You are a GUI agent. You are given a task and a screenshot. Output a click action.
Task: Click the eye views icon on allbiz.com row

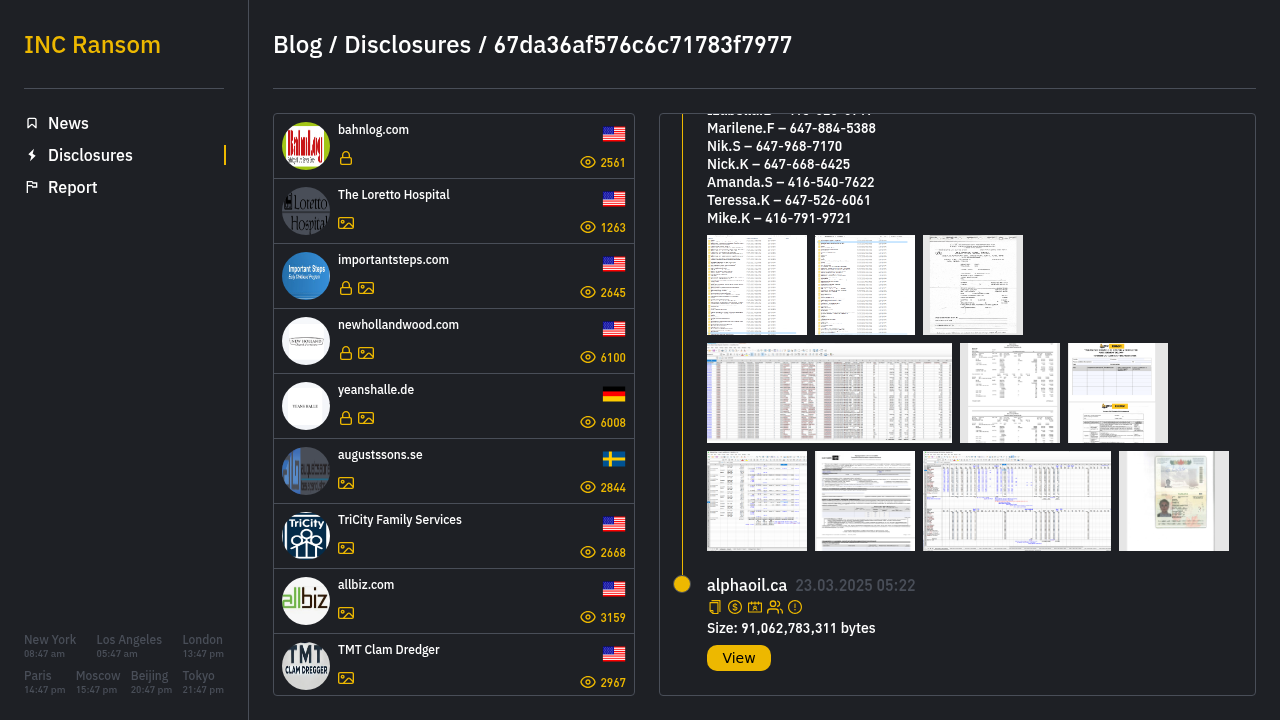click(x=588, y=617)
